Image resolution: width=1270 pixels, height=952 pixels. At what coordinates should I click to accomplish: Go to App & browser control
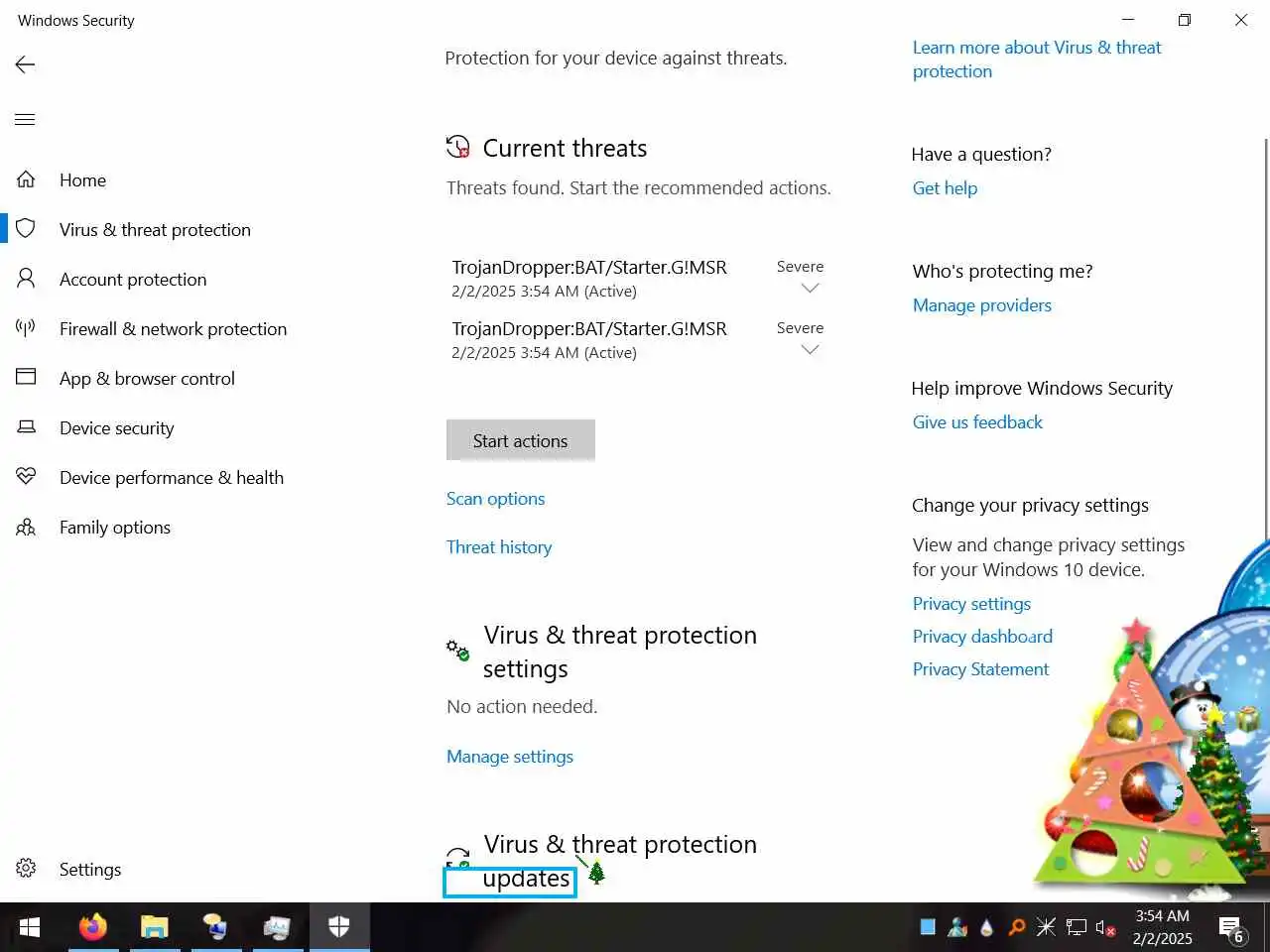(x=147, y=378)
